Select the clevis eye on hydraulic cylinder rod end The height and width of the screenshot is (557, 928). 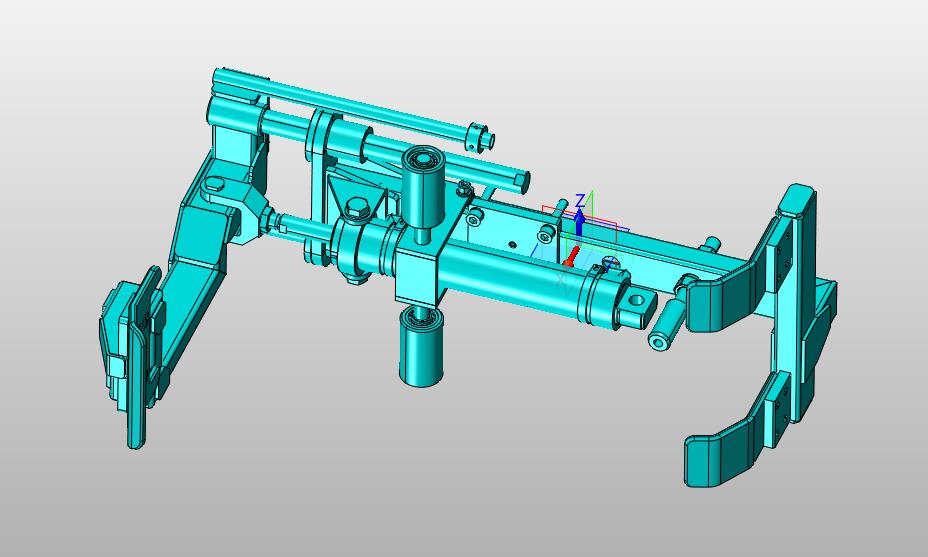[x=637, y=307]
